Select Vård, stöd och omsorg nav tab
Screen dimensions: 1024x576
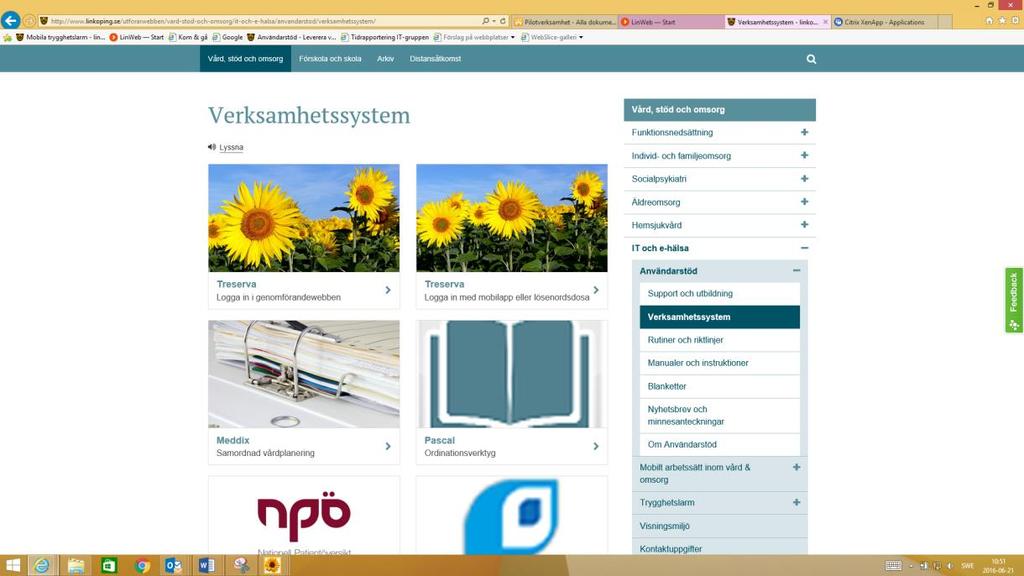[x=246, y=59]
